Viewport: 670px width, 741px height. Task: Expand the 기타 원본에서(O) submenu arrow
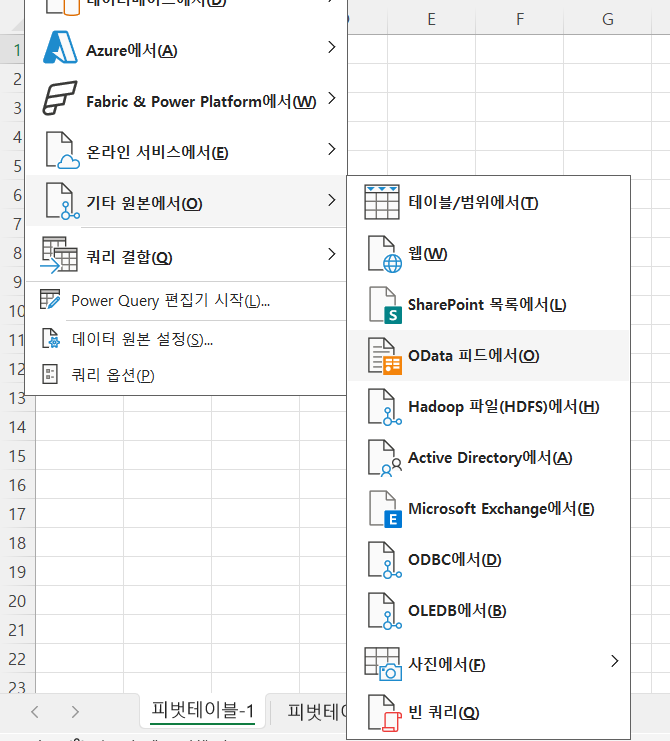coord(332,200)
